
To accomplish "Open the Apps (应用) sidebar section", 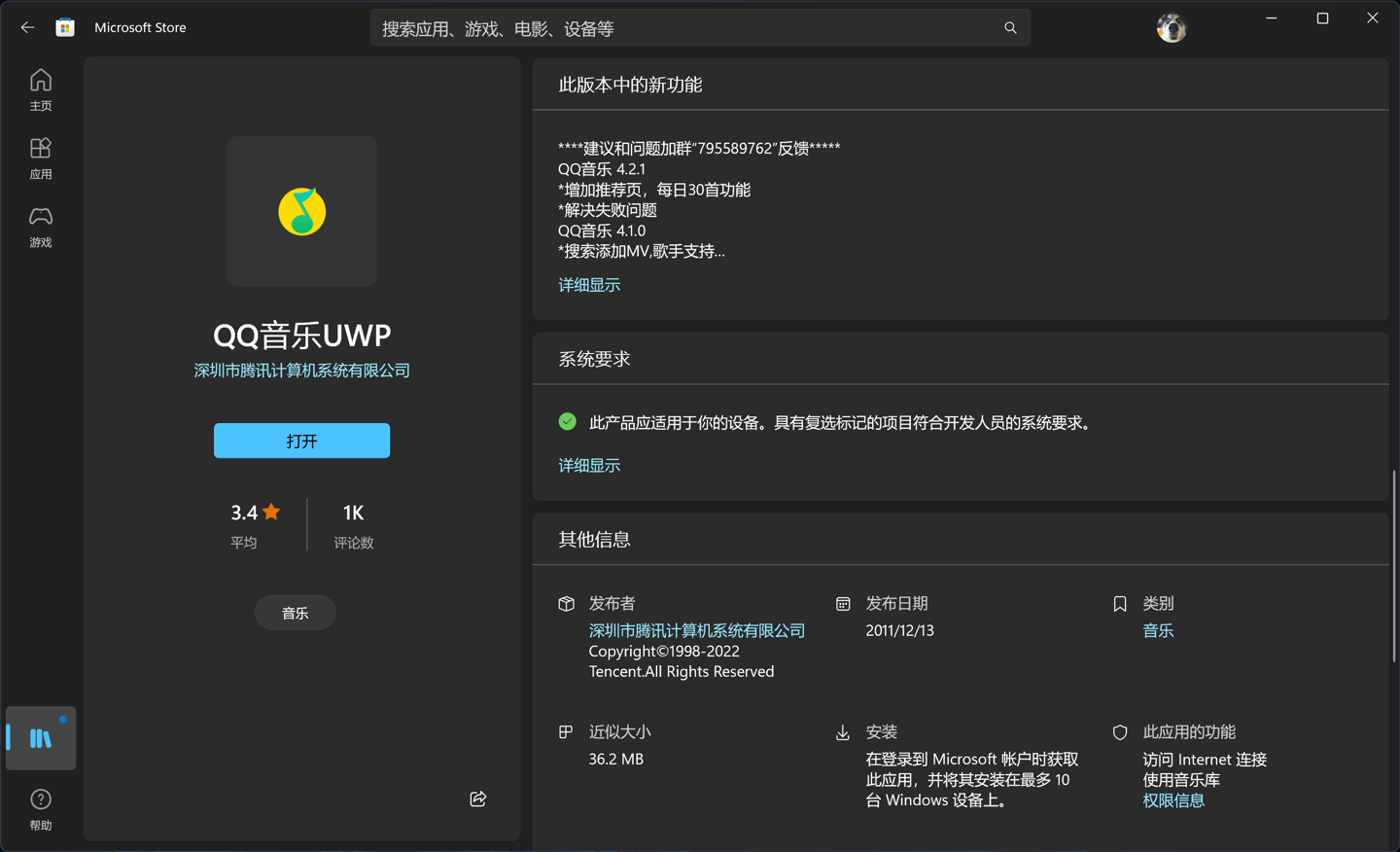I will (41, 159).
